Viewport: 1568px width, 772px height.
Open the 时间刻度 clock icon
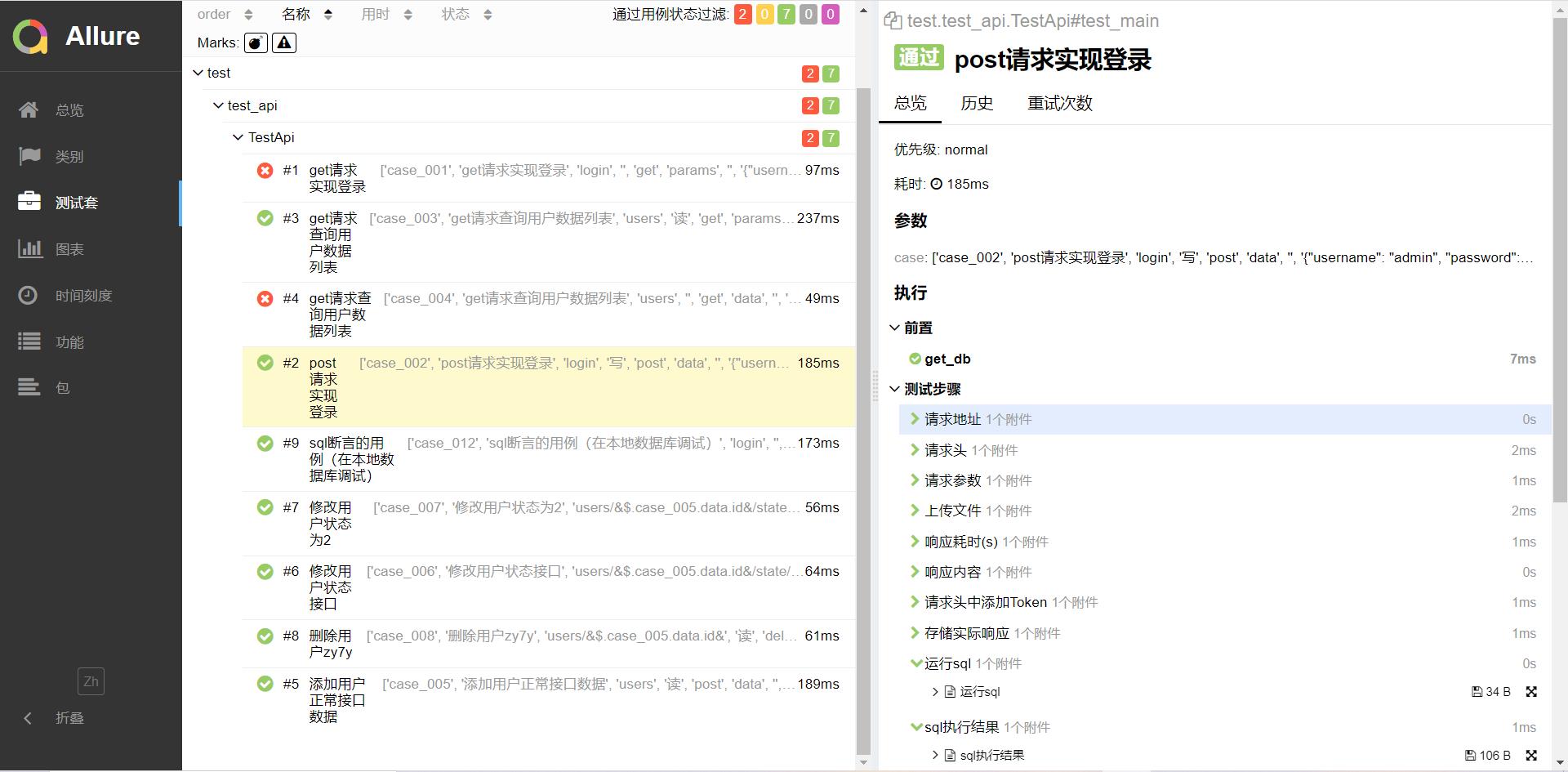point(28,295)
